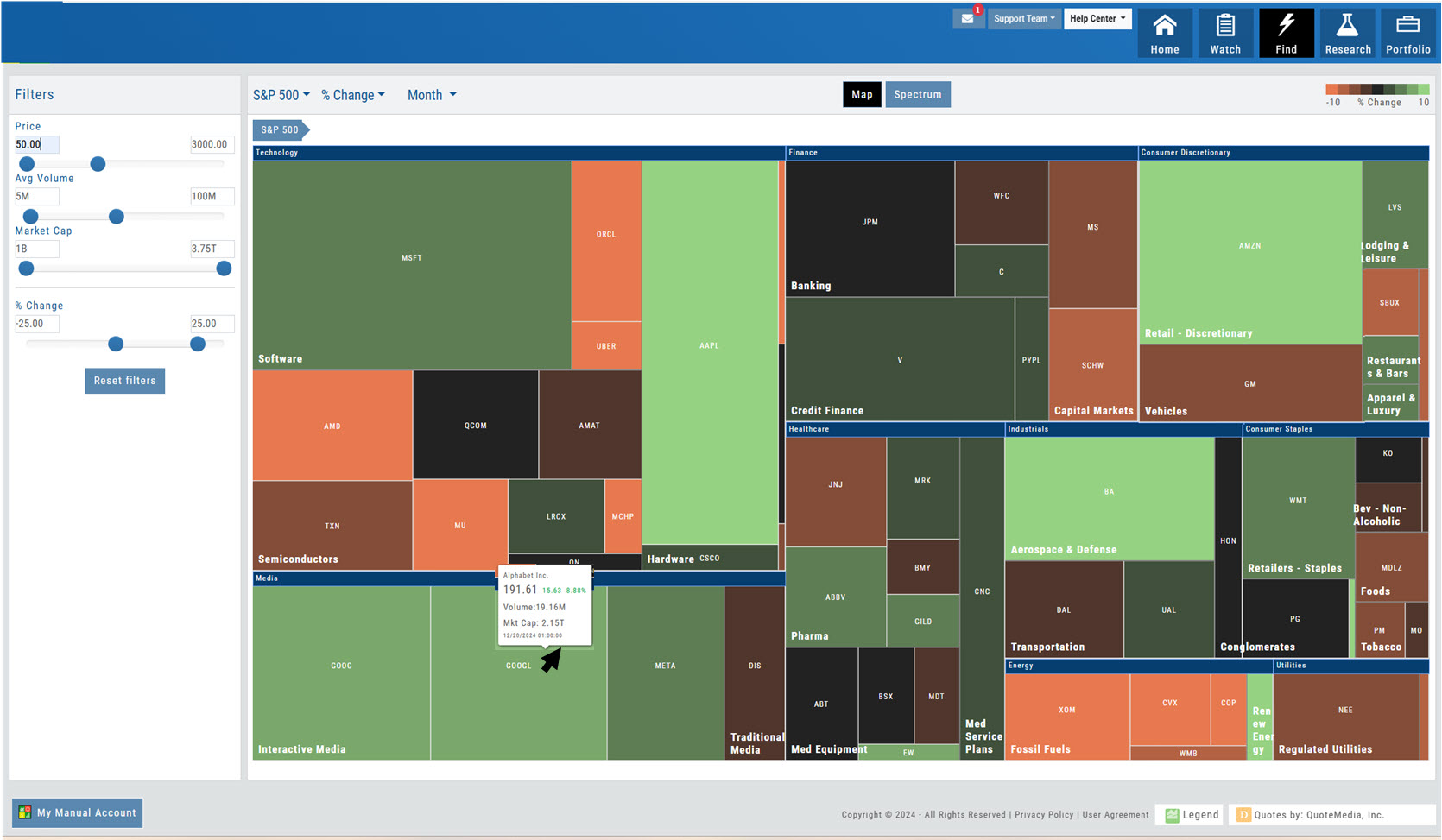Click the S&P 500 breadcrumb tag
Viewport: 1442px width, 840px height.
281,129
